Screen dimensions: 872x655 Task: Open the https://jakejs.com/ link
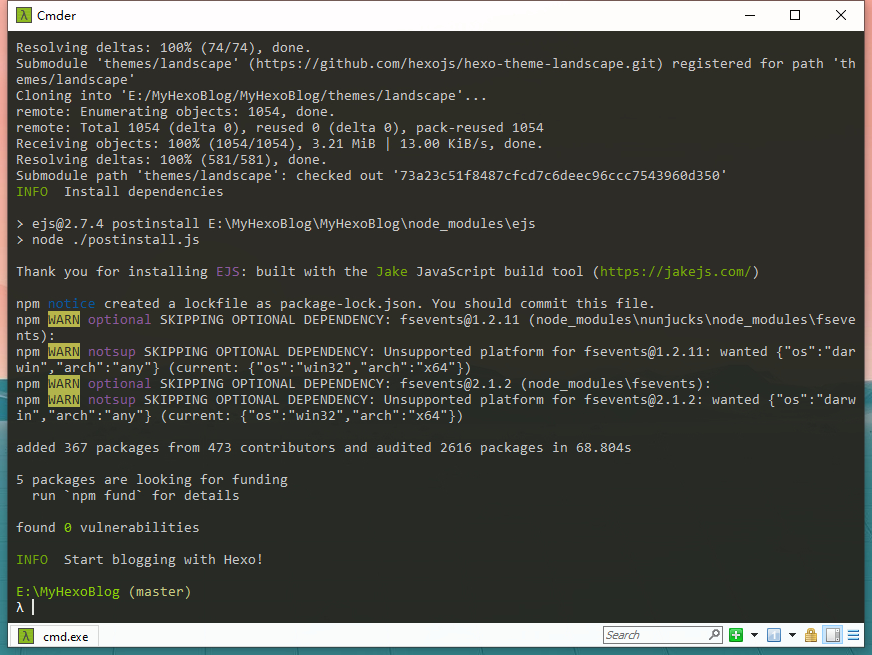tap(675, 271)
